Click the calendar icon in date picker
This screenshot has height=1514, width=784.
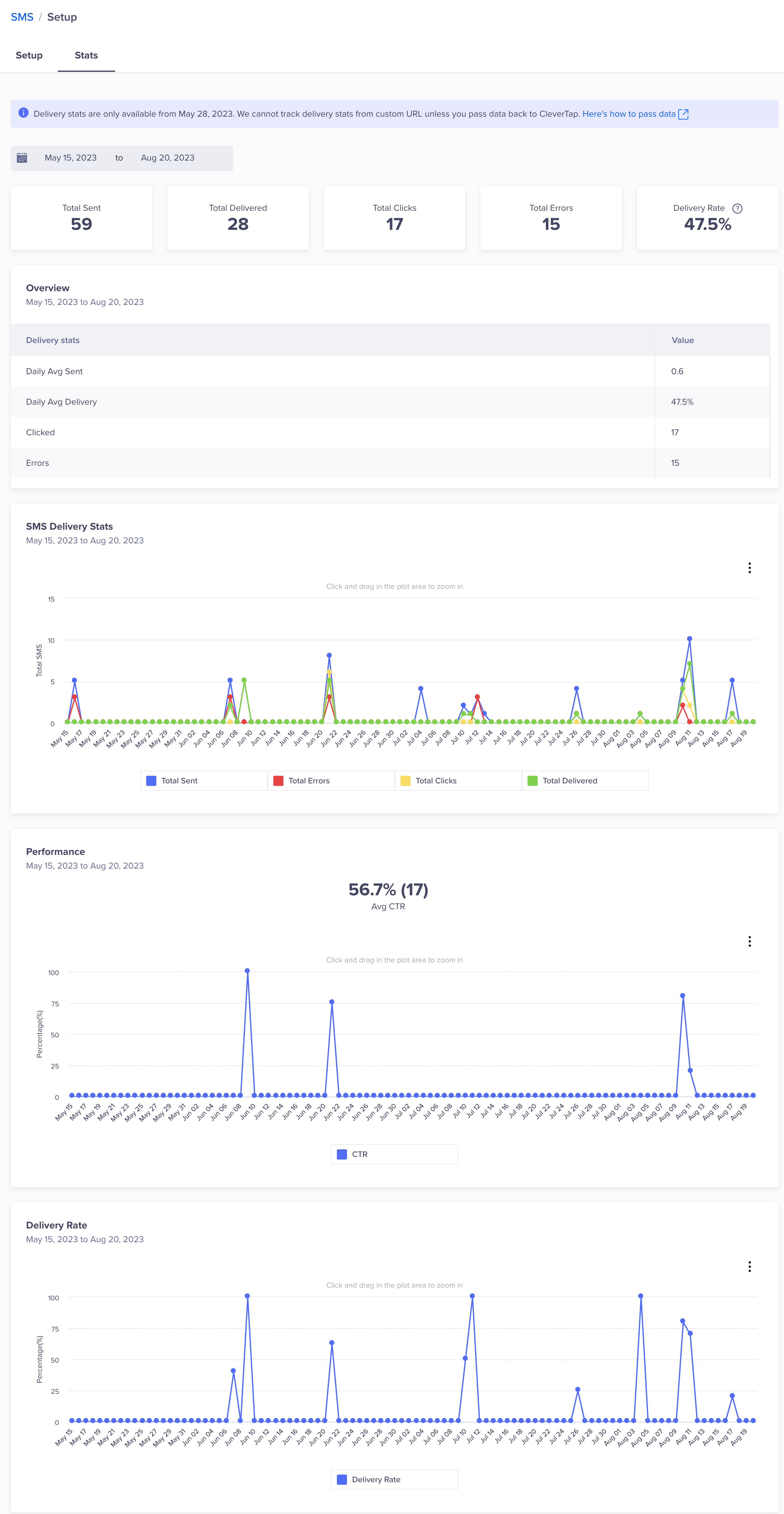(x=22, y=158)
